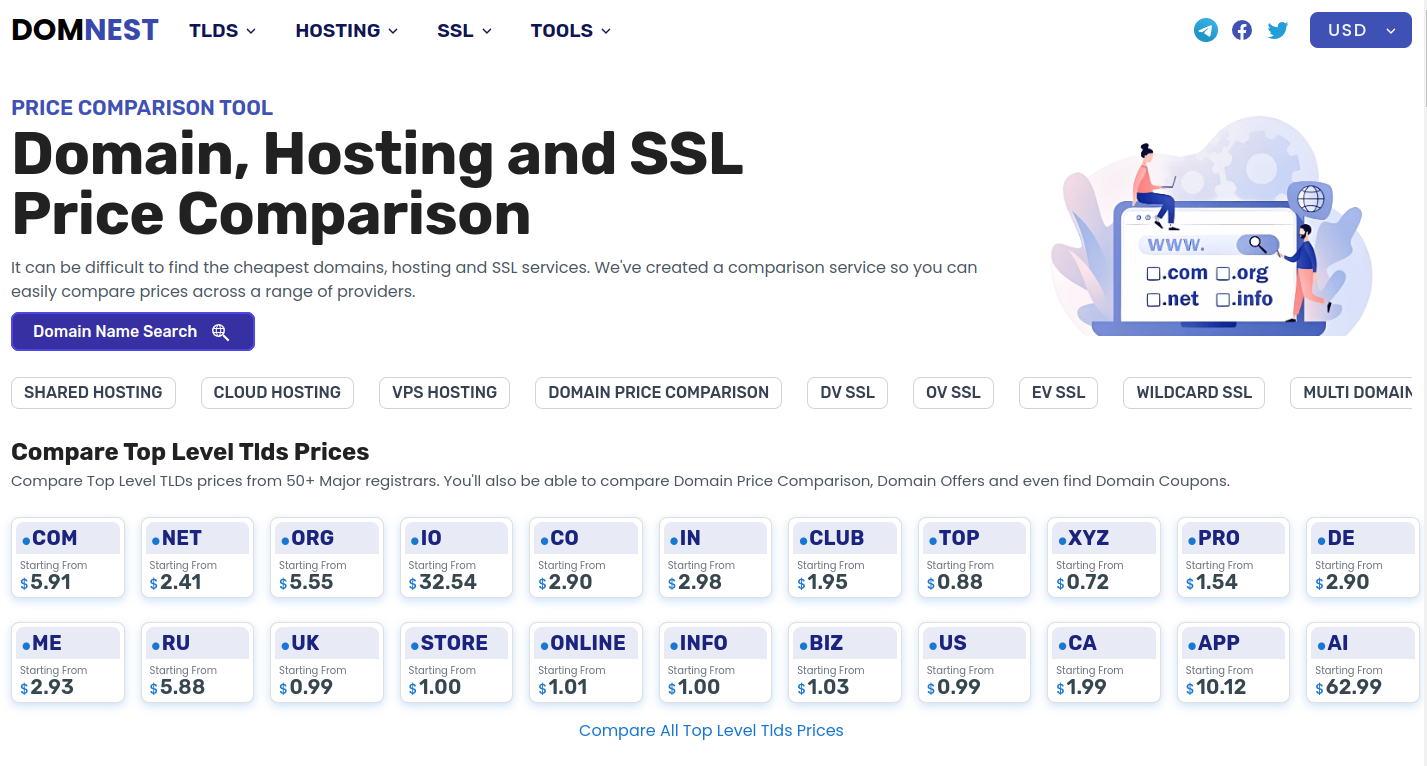Open the .XYZ price card
The height and width of the screenshot is (766, 1427).
1104,558
